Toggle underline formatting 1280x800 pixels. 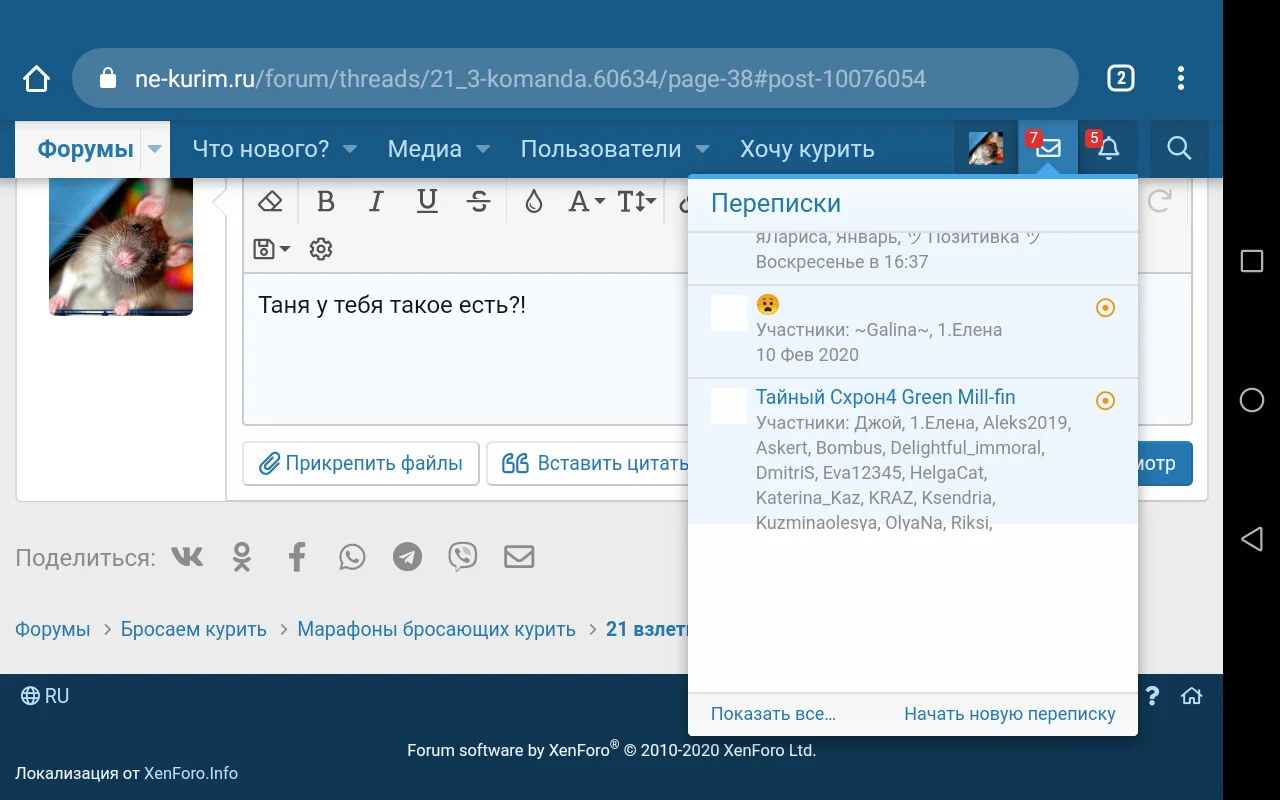[x=427, y=201]
